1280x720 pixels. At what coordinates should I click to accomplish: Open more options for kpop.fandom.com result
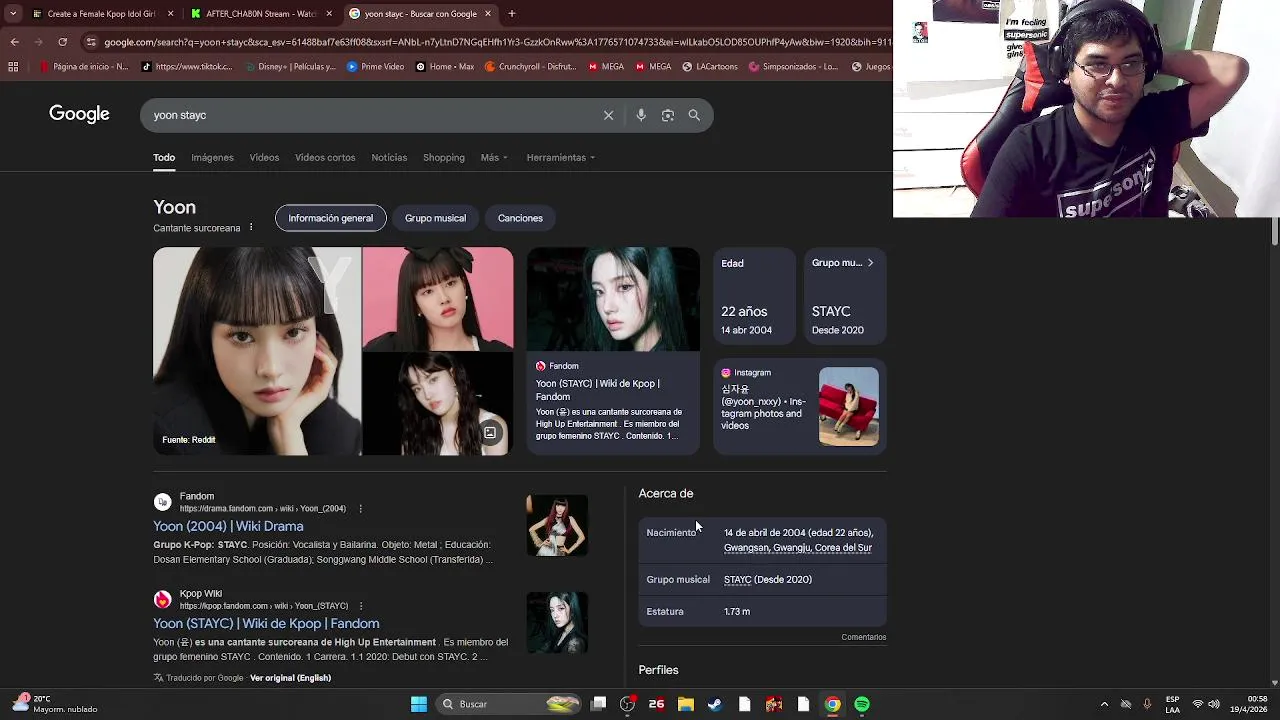point(361,606)
